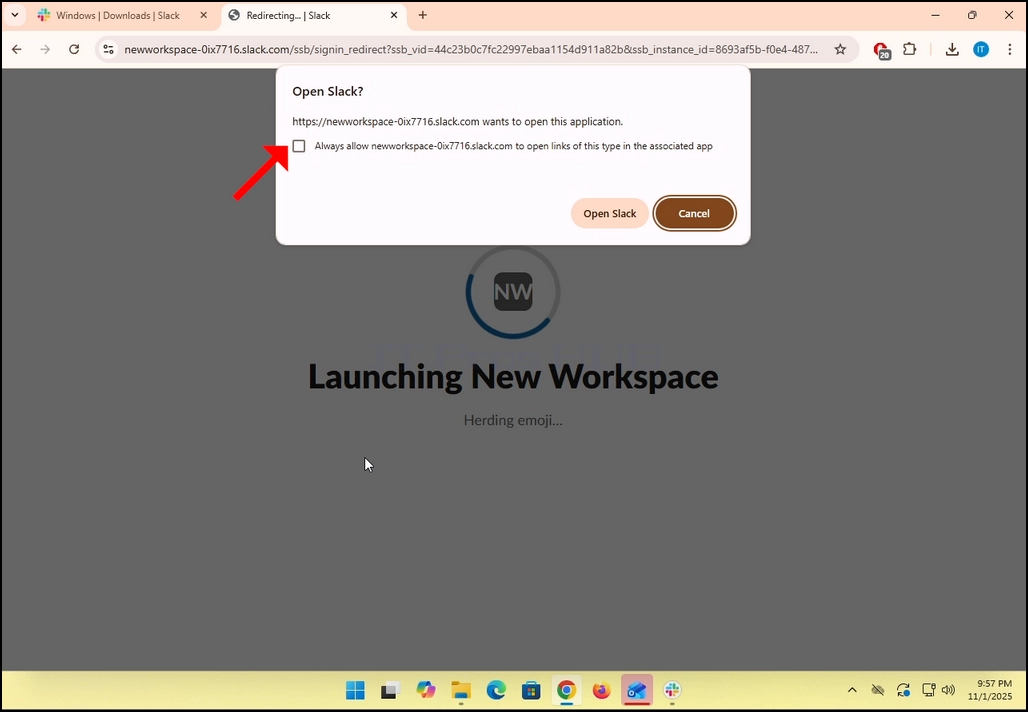Open File Explorer from taskbar
This screenshot has width=1028, height=712.
[461, 690]
